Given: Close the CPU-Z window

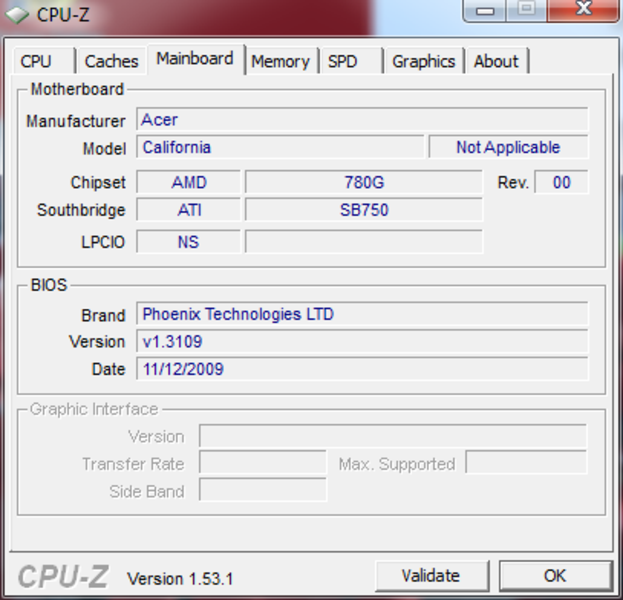Looking at the screenshot, I should point(583,10).
